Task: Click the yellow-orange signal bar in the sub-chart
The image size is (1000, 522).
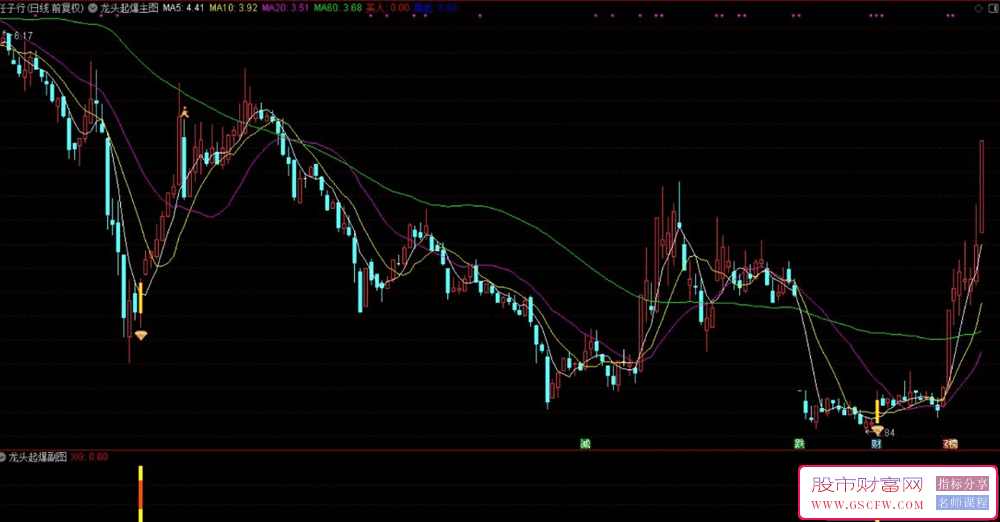Action: (140, 493)
